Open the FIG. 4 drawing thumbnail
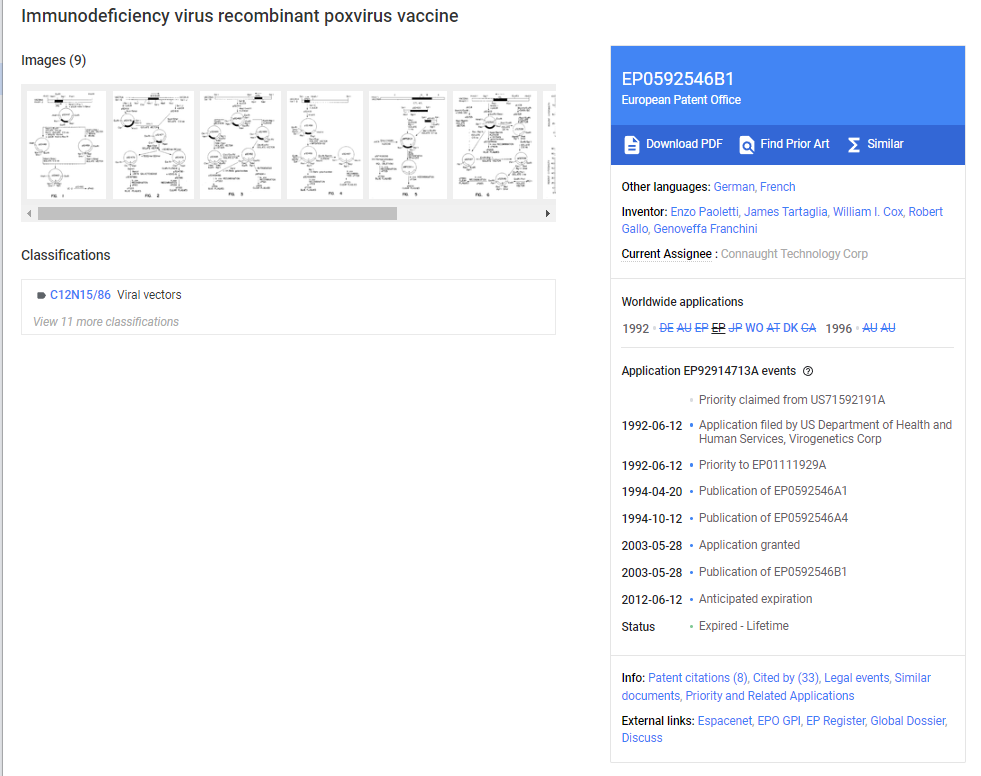981x776 pixels. 325,145
